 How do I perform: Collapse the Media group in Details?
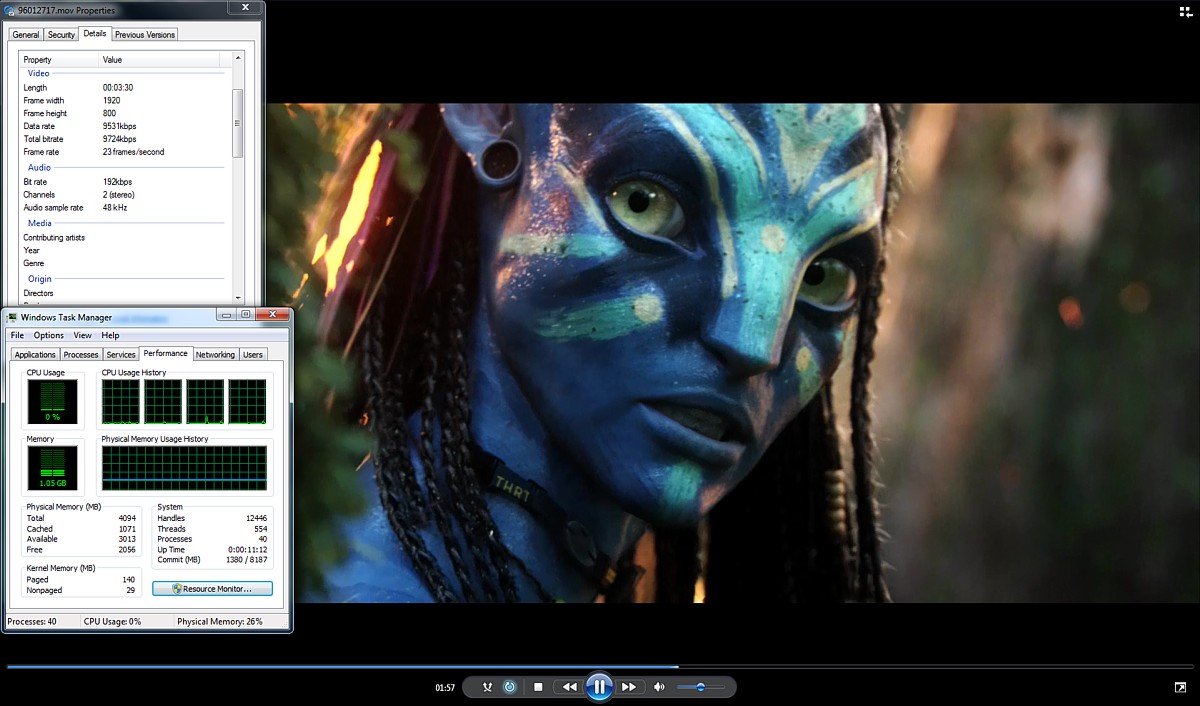[x=40, y=223]
